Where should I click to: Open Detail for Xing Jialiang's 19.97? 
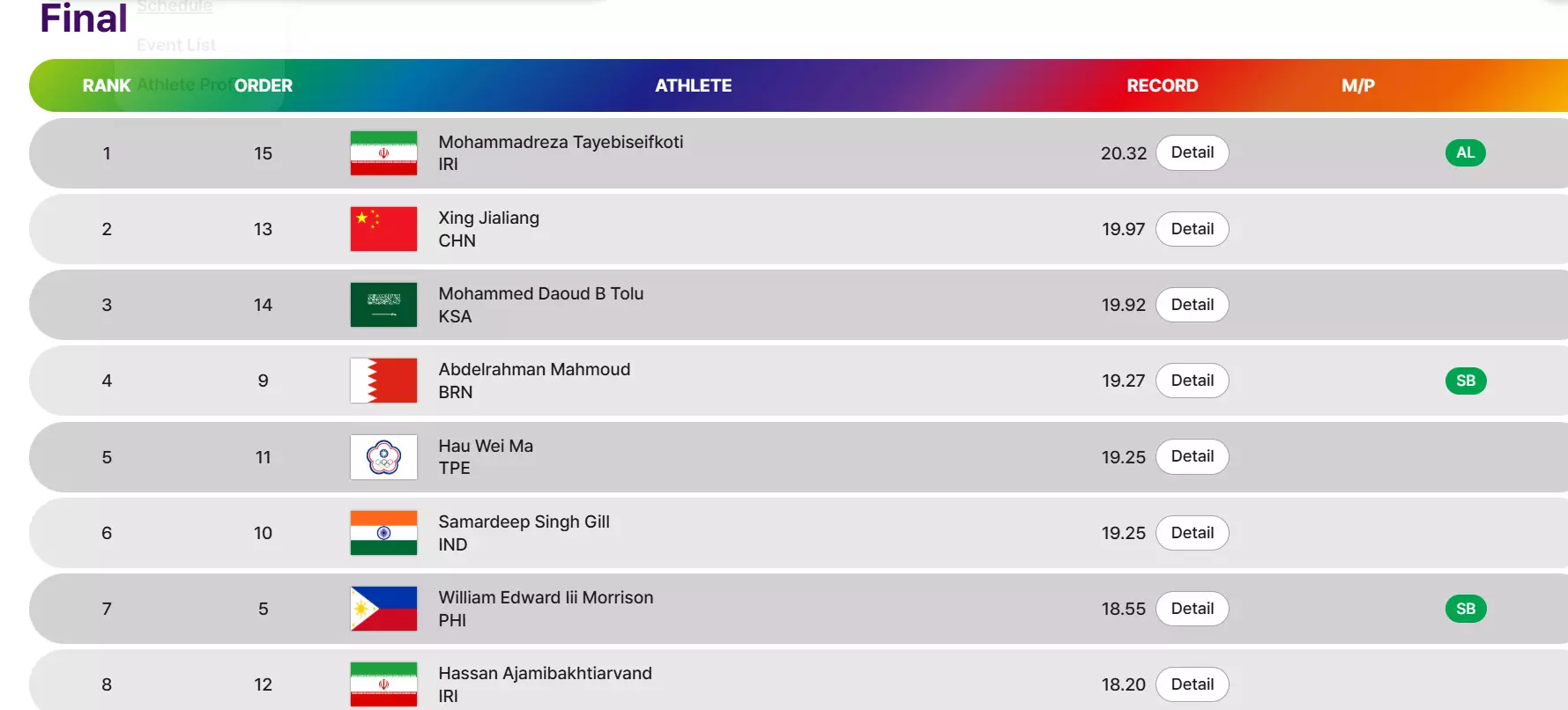1192,229
